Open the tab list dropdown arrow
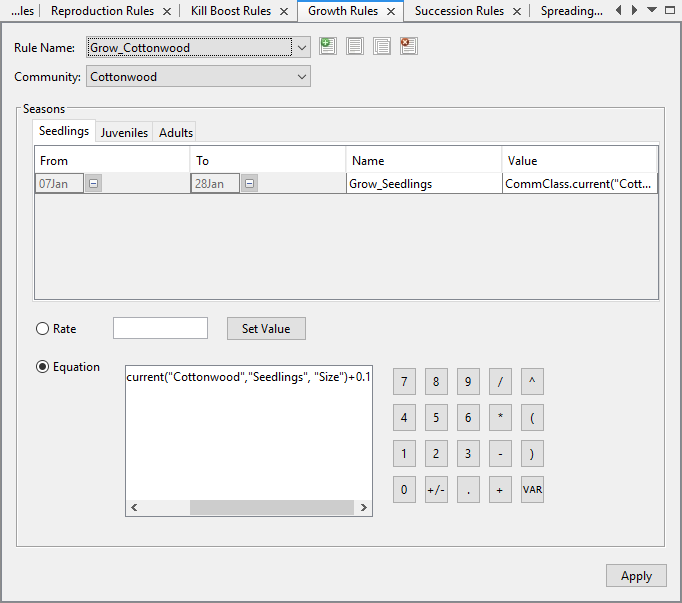The image size is (682, 603). pos(652,10)
